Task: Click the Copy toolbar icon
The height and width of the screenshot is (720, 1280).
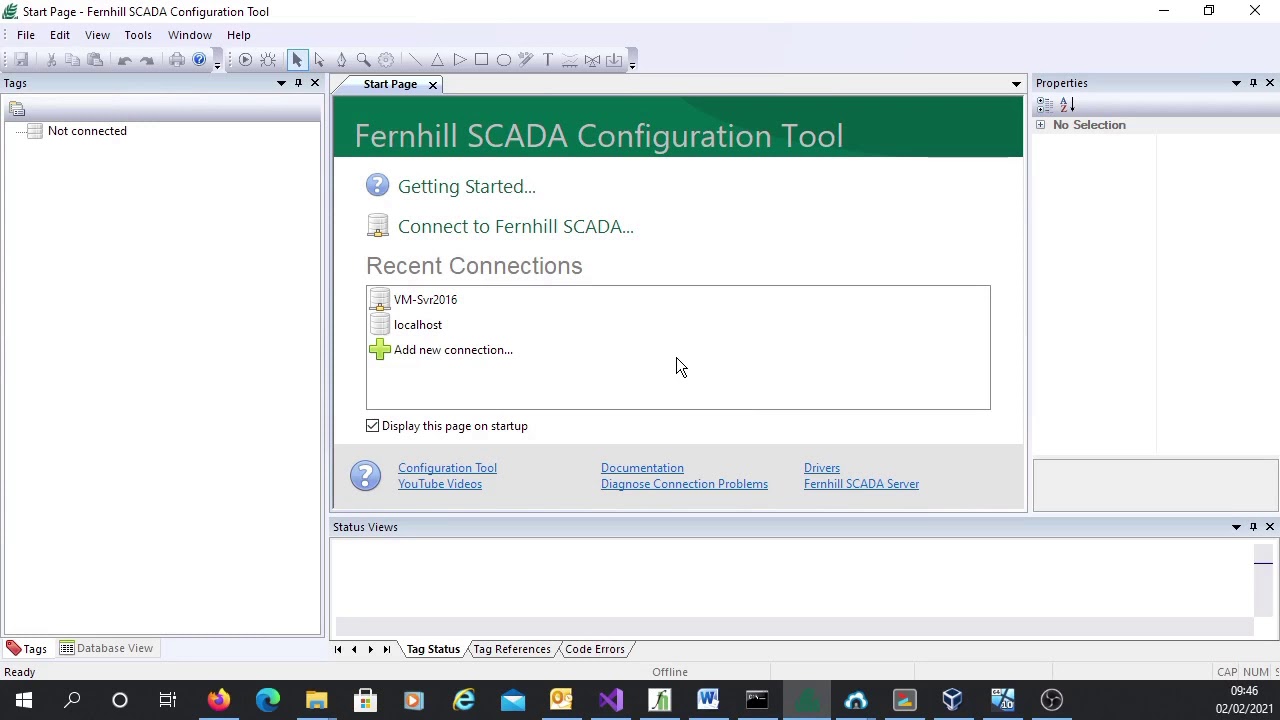Action: coord(72,60)
